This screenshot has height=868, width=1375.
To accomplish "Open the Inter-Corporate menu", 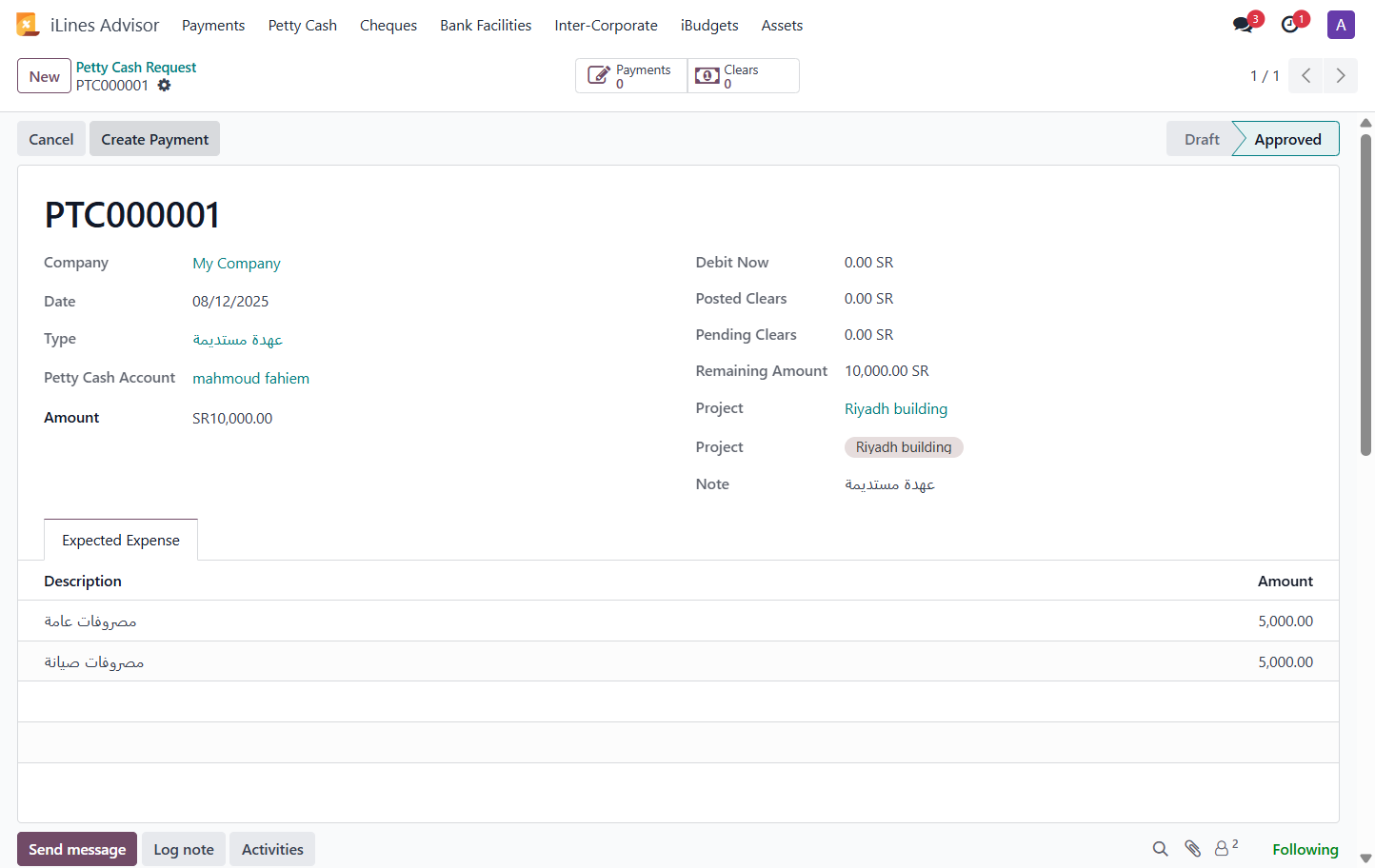I will click(607, 26).
